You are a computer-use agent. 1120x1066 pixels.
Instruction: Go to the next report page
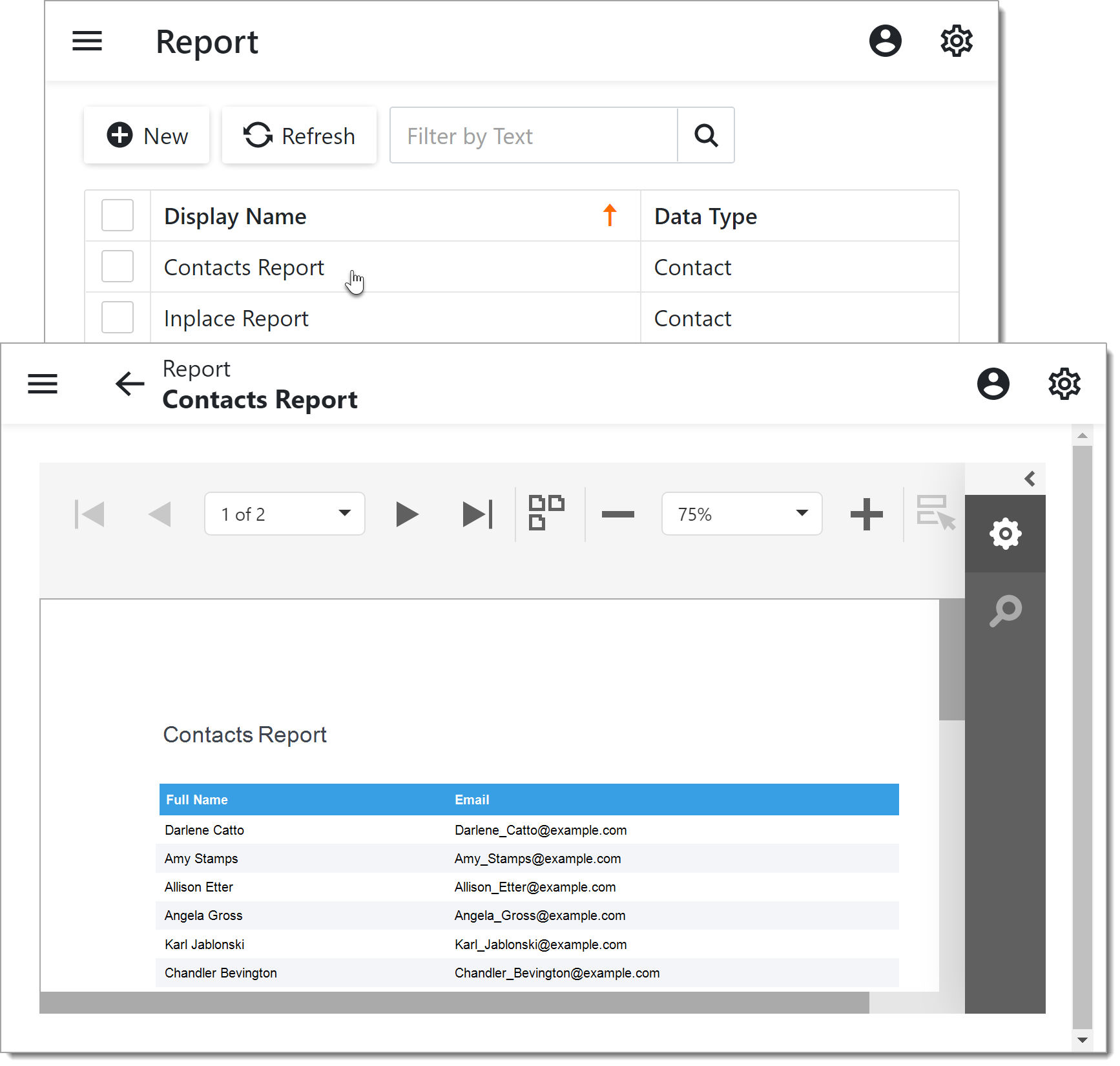[x=406, y=515]
